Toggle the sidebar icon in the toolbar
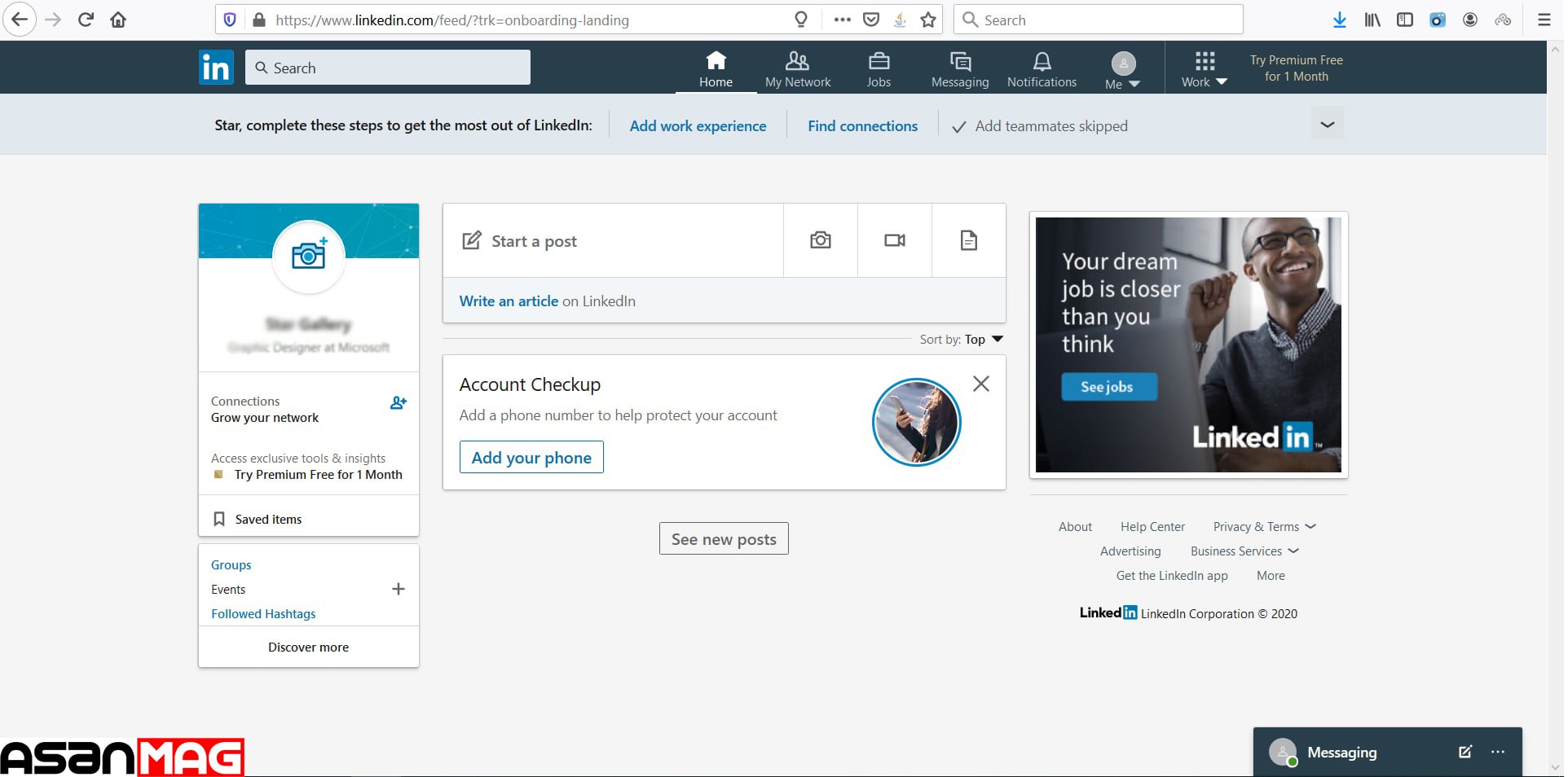This screenshot has height=777, width=1568. coord(1405,20)
